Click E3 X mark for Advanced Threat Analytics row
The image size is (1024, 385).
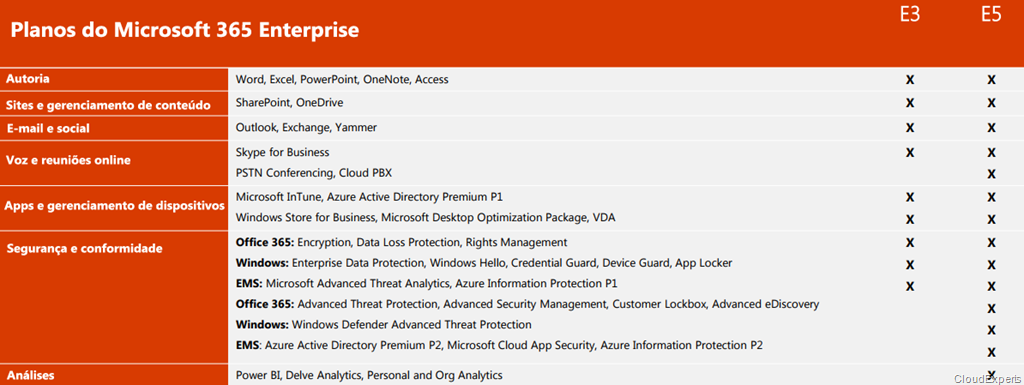tap(910, 286)
